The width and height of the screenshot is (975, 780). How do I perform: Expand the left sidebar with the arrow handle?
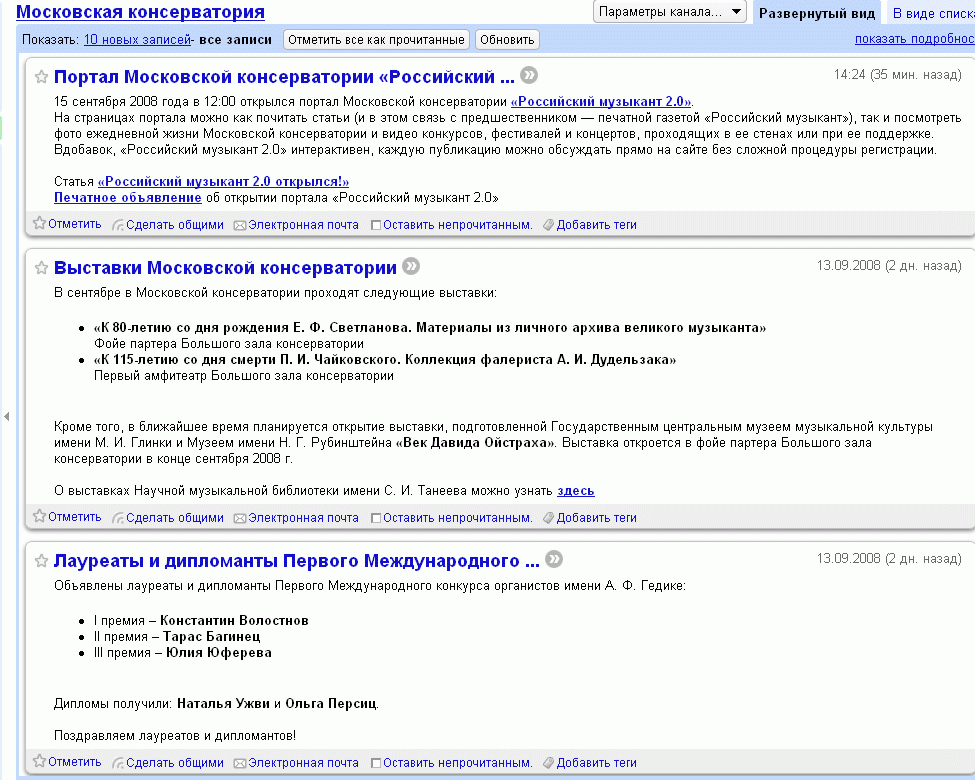pos(6,416)
